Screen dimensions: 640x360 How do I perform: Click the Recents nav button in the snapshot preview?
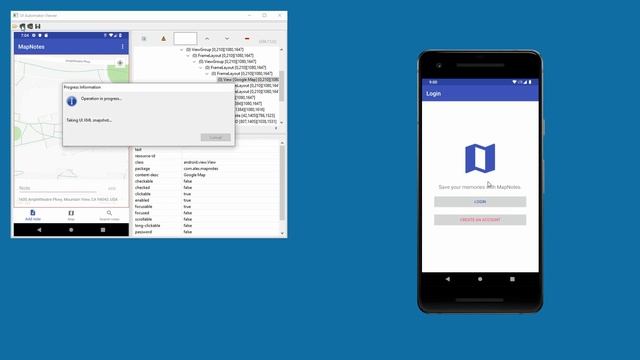pyautogui.click(x=103, y=230)
